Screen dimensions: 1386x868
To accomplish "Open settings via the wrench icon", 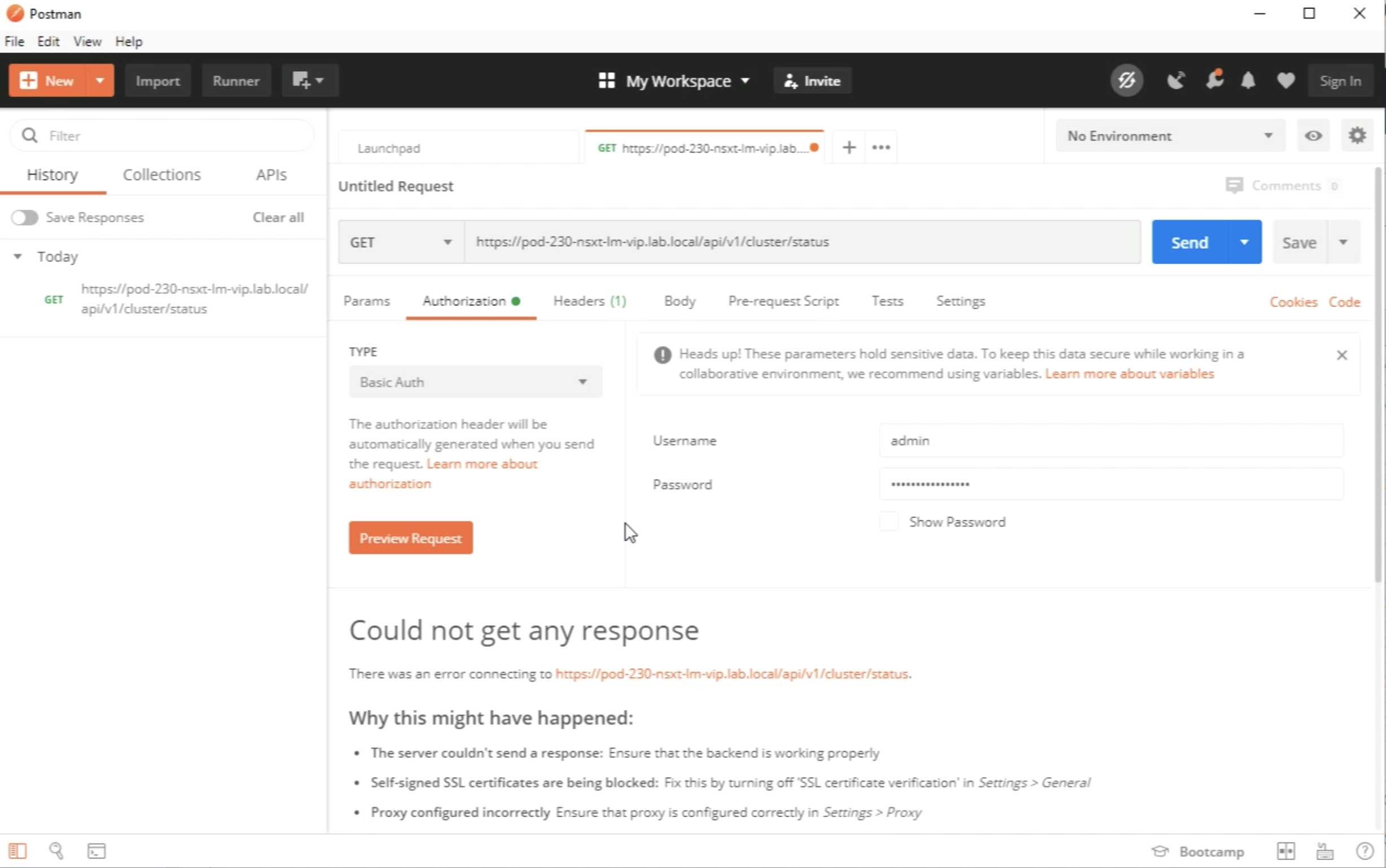I will [1214, 80].
